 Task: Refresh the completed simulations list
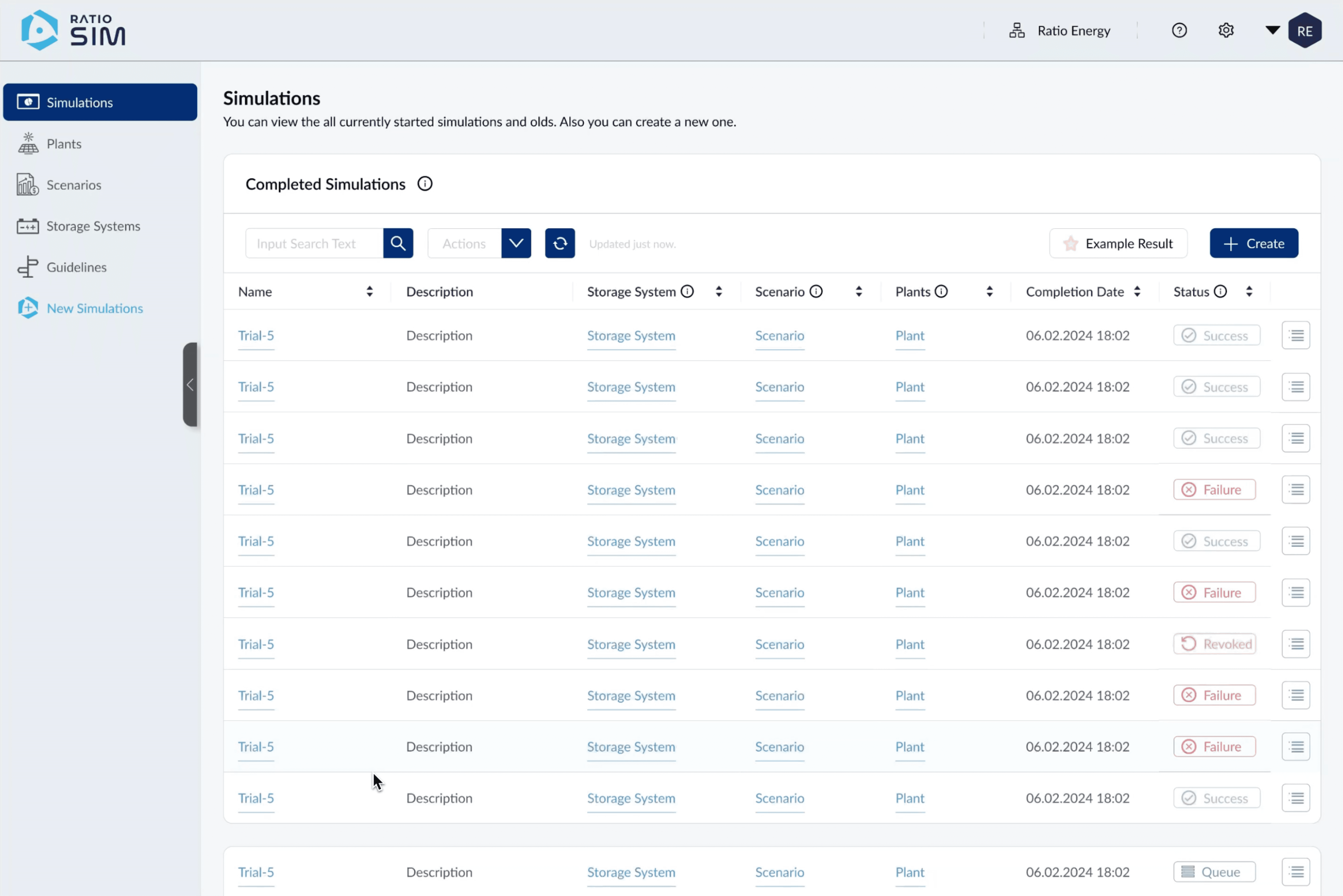coord(559,243)
